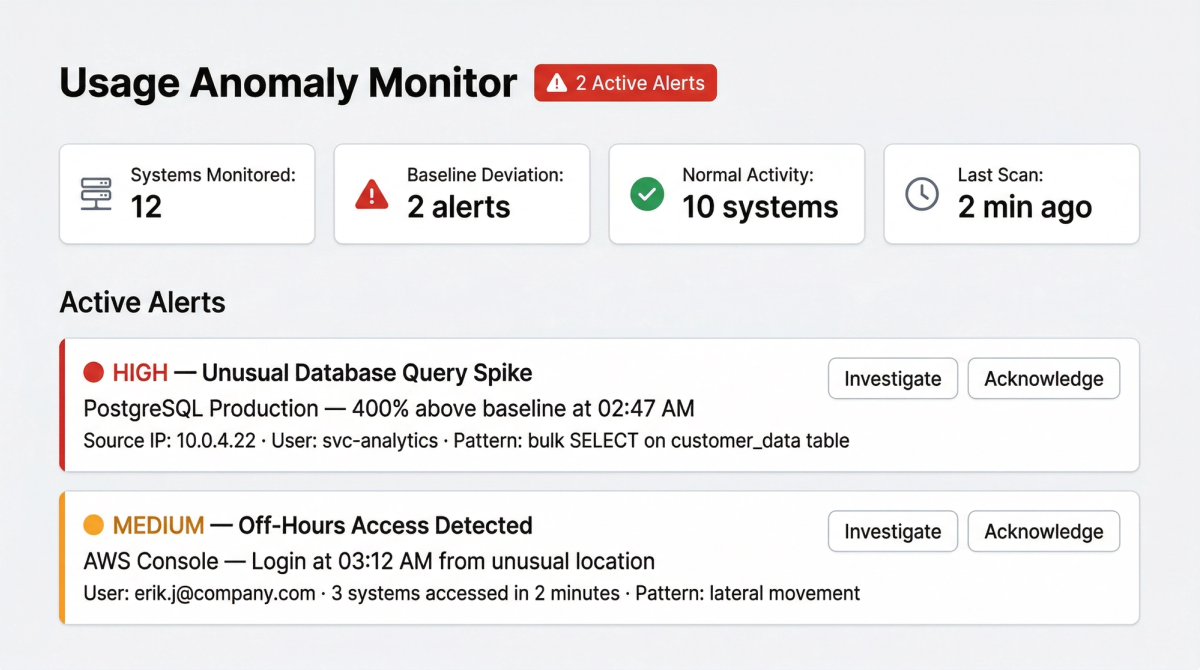Click Investigate on the Off-Hours Access alert
This screenshot has width=1200, height=670.
pyautogui.click(x=892, y=531)
